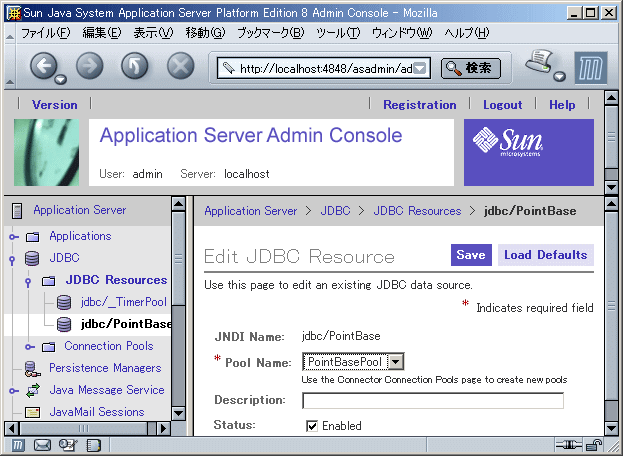
Task: Click the Load Defaults button
Action: click(546, 255)
